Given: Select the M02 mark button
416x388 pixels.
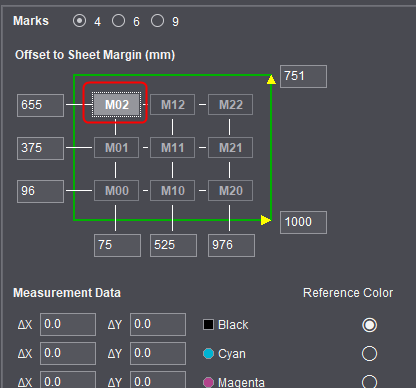Looking at the screenshot, I should pos(116,105).
